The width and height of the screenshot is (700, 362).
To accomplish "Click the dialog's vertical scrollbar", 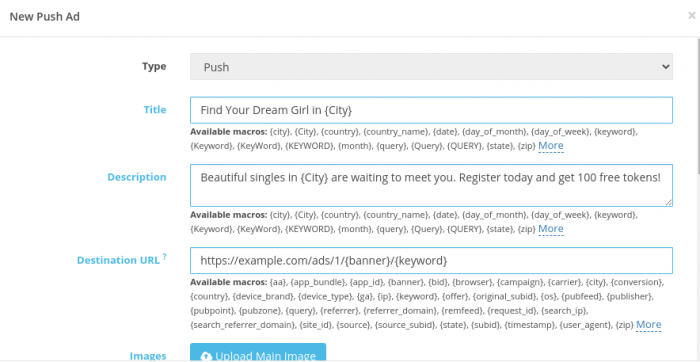I will [698, 107].
